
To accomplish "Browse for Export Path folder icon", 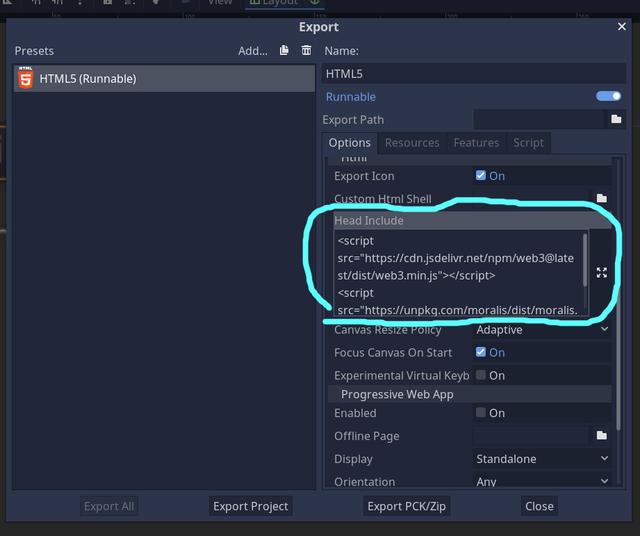I will click(x=616, y=119).
